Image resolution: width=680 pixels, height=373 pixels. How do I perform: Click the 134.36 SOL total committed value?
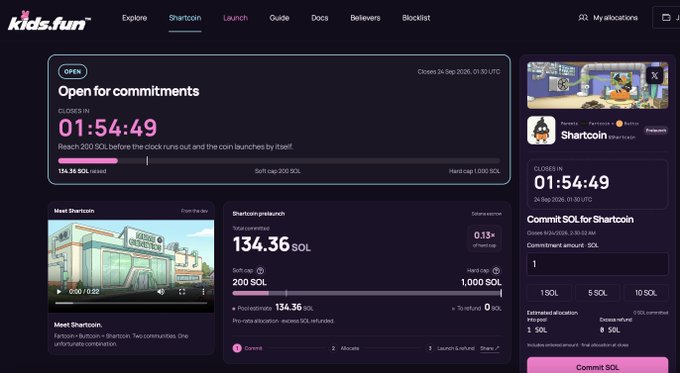coord(271,244)
